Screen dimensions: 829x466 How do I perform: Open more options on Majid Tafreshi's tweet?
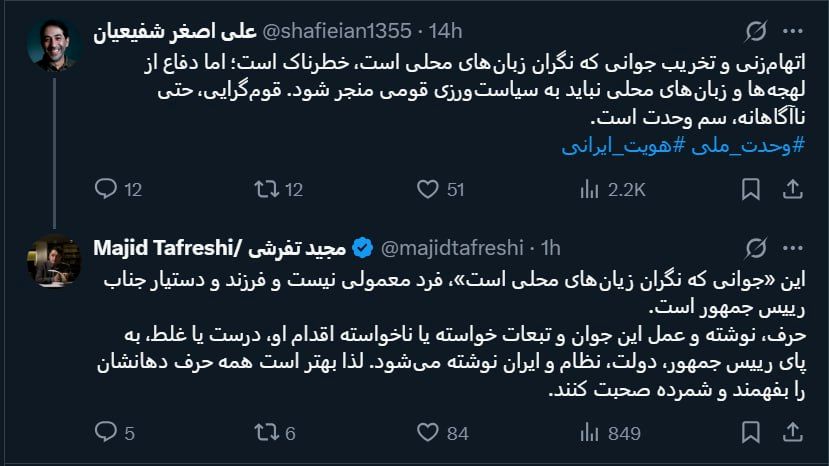coord(793,247)
